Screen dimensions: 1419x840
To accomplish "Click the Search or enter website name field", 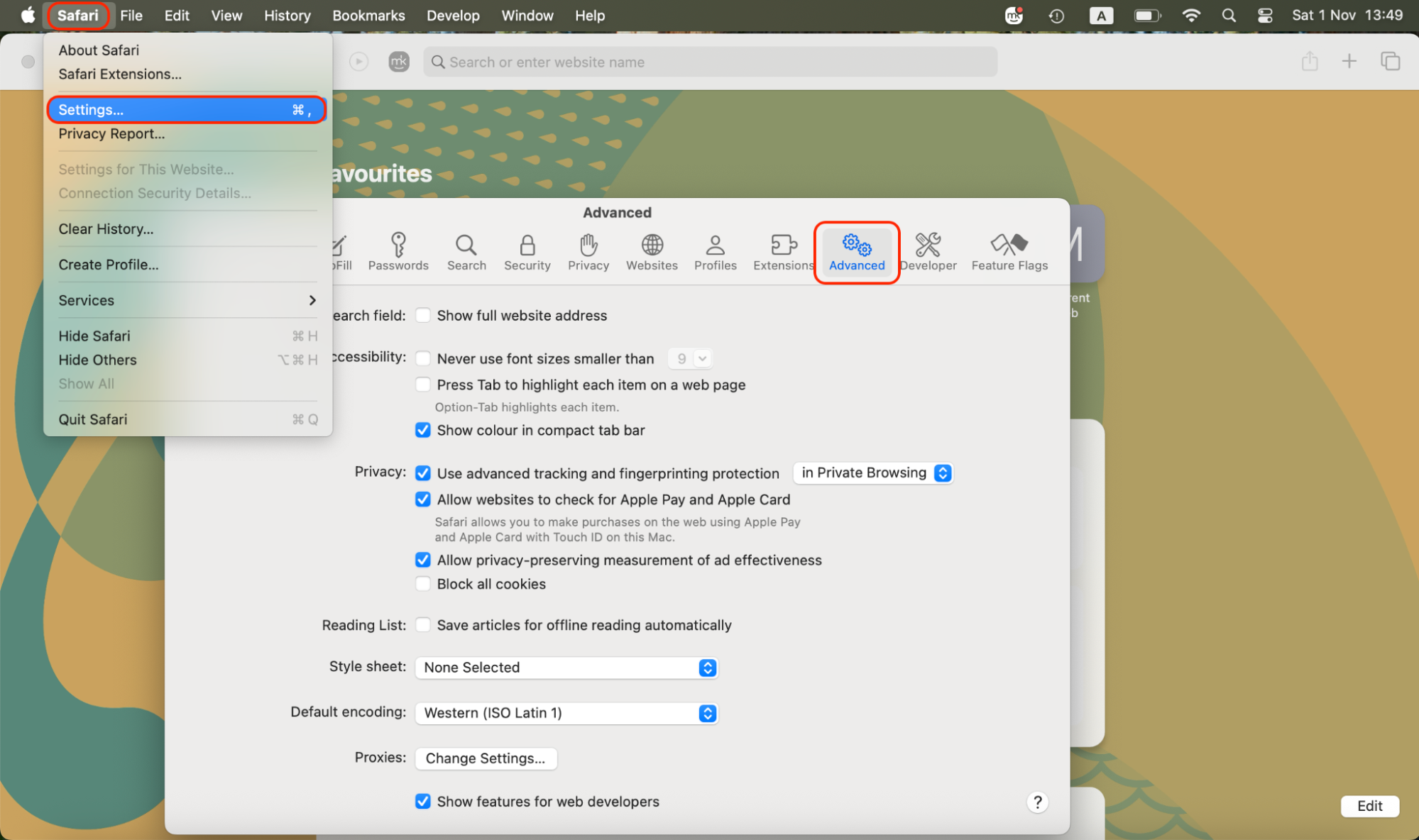I will click(x=710, y=62).
